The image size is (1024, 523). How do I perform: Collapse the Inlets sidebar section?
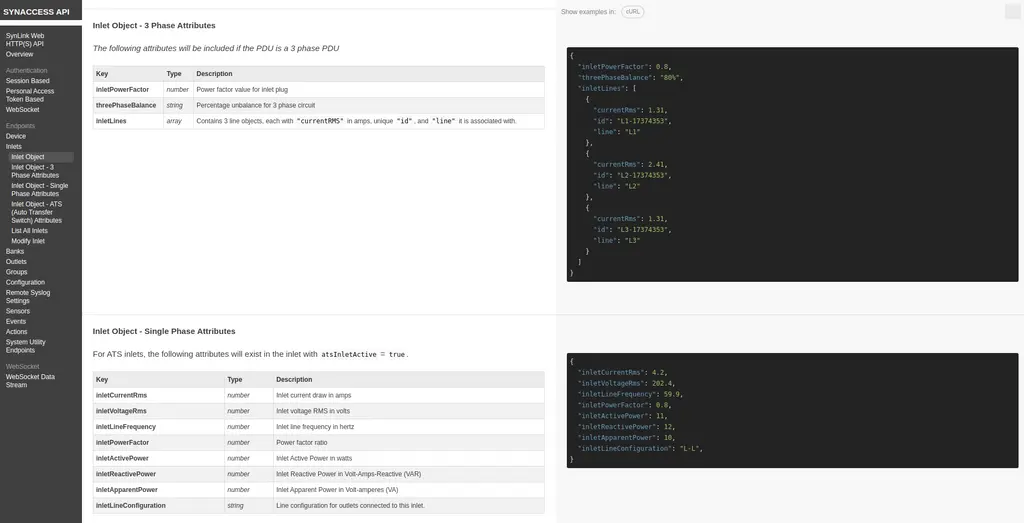pyautogui.click(x=14, y=147)
